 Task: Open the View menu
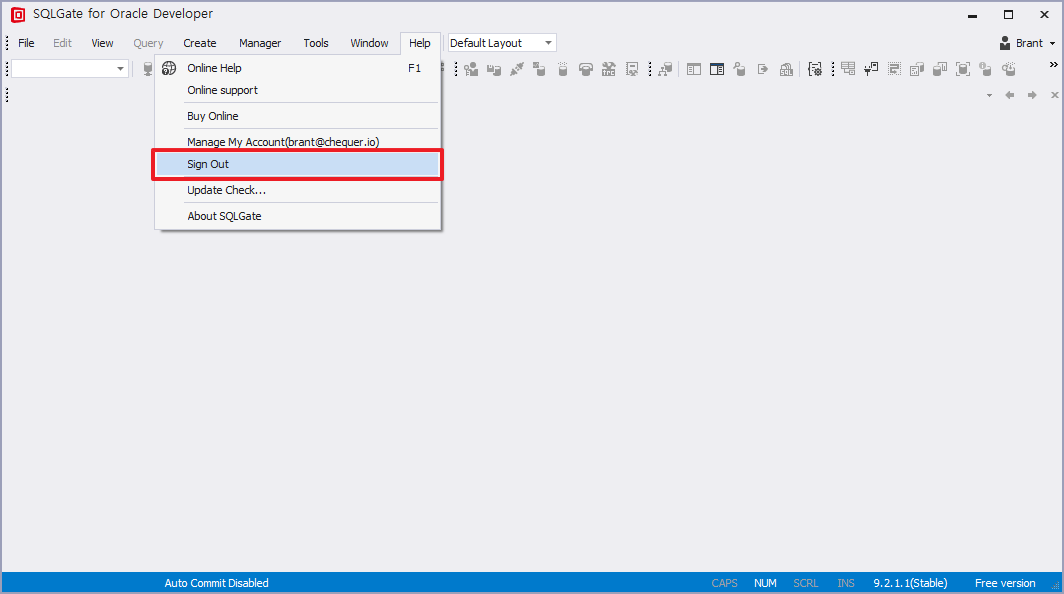(102, 43)
